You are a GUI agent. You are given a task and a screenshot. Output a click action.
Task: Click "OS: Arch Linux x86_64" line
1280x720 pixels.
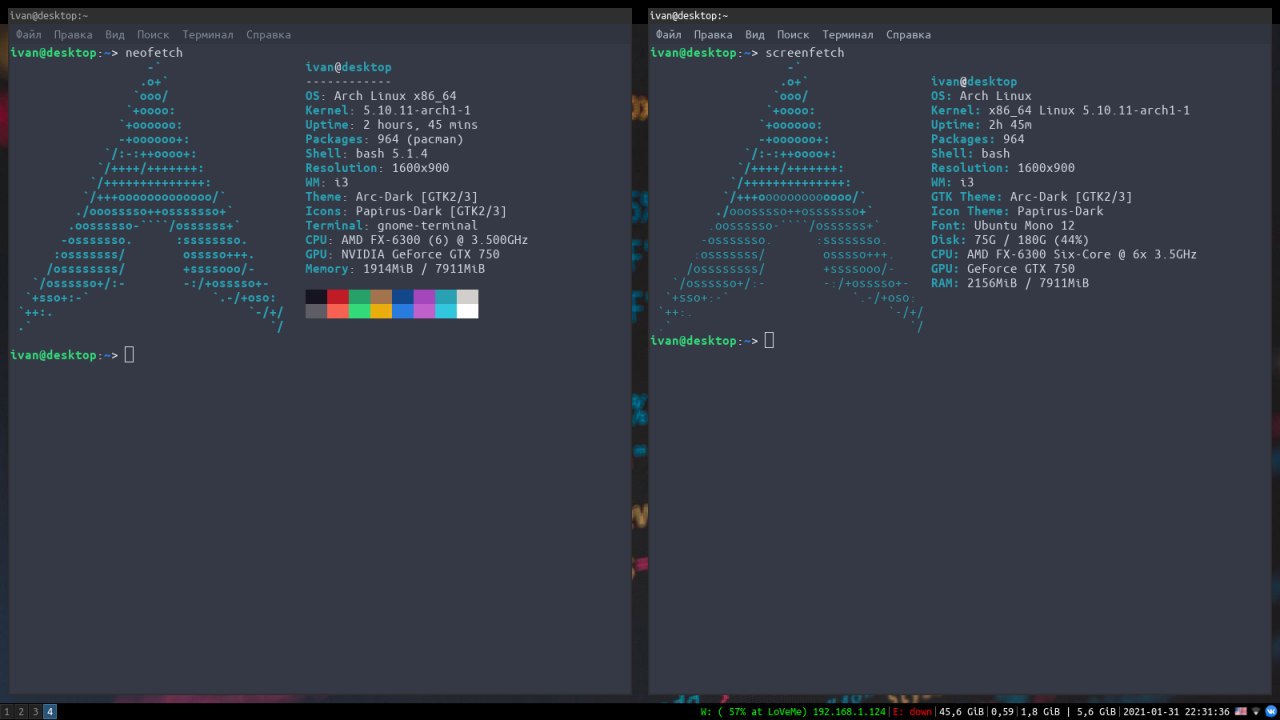click(381, 96)
